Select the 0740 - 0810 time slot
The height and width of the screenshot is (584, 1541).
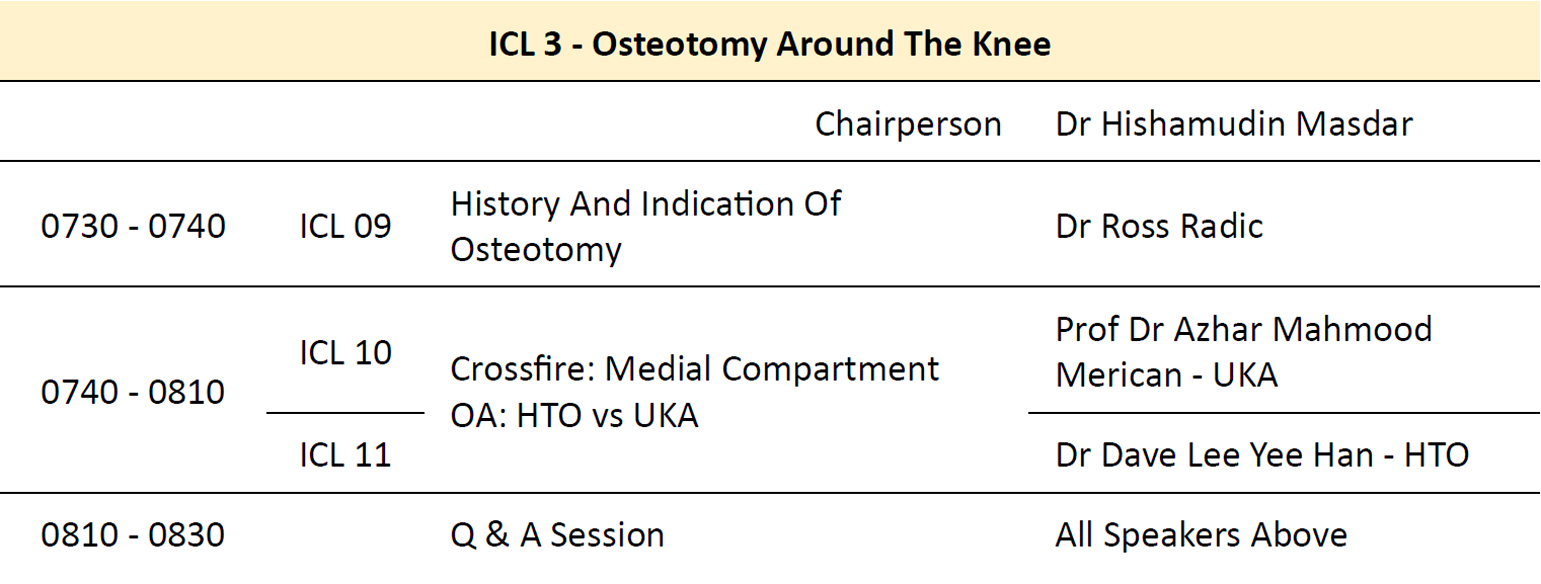coord(133,392)
